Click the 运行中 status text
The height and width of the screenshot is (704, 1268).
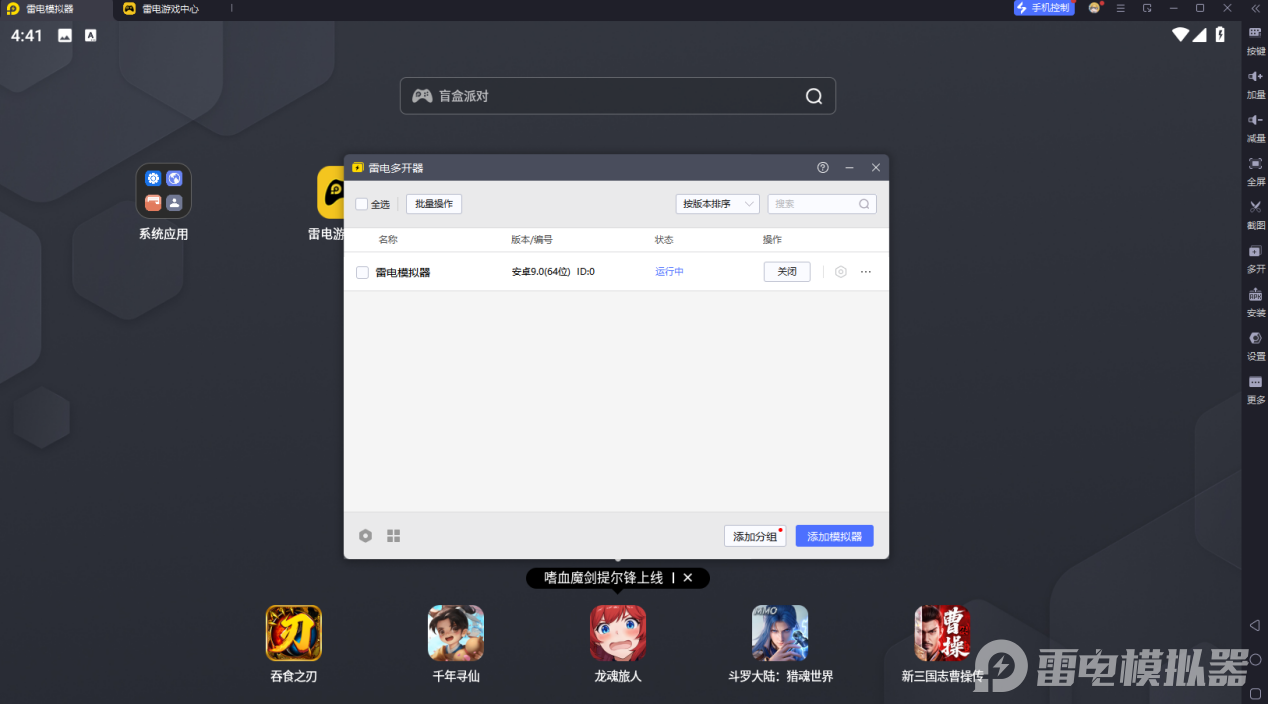tap(669, 271)
